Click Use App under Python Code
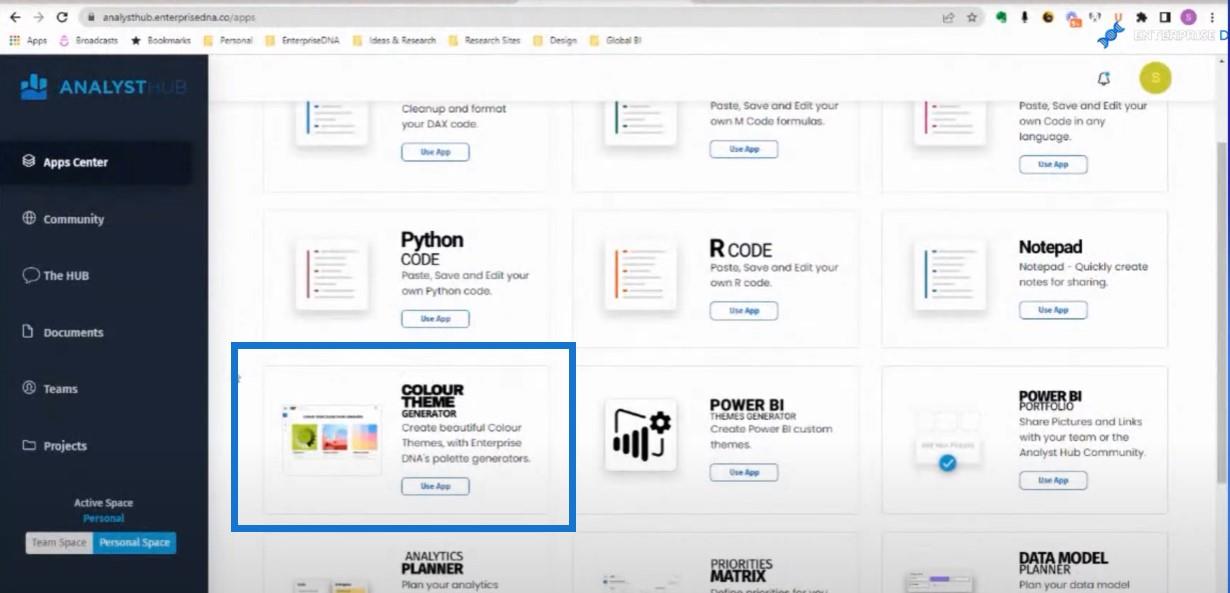Viewport: 1230px width, 593px height. [435, 318]
